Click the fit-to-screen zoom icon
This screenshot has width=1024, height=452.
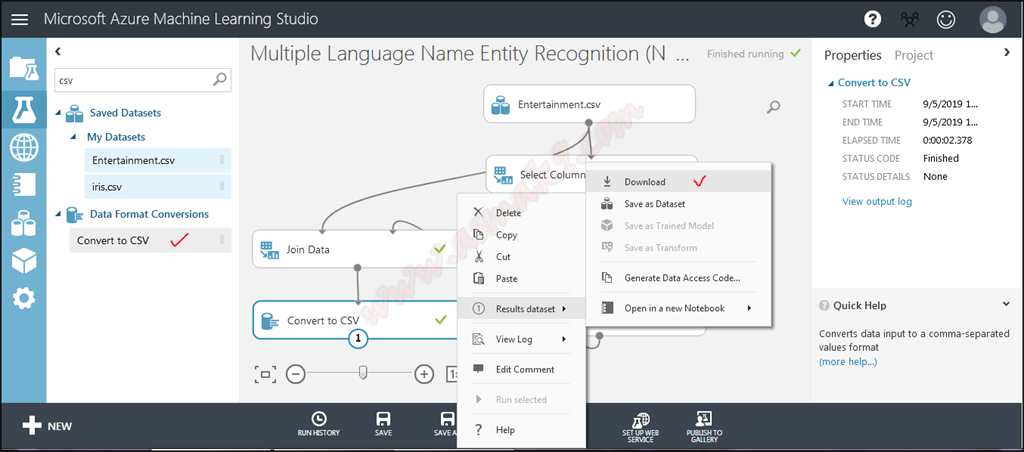(x=265, y=374)
